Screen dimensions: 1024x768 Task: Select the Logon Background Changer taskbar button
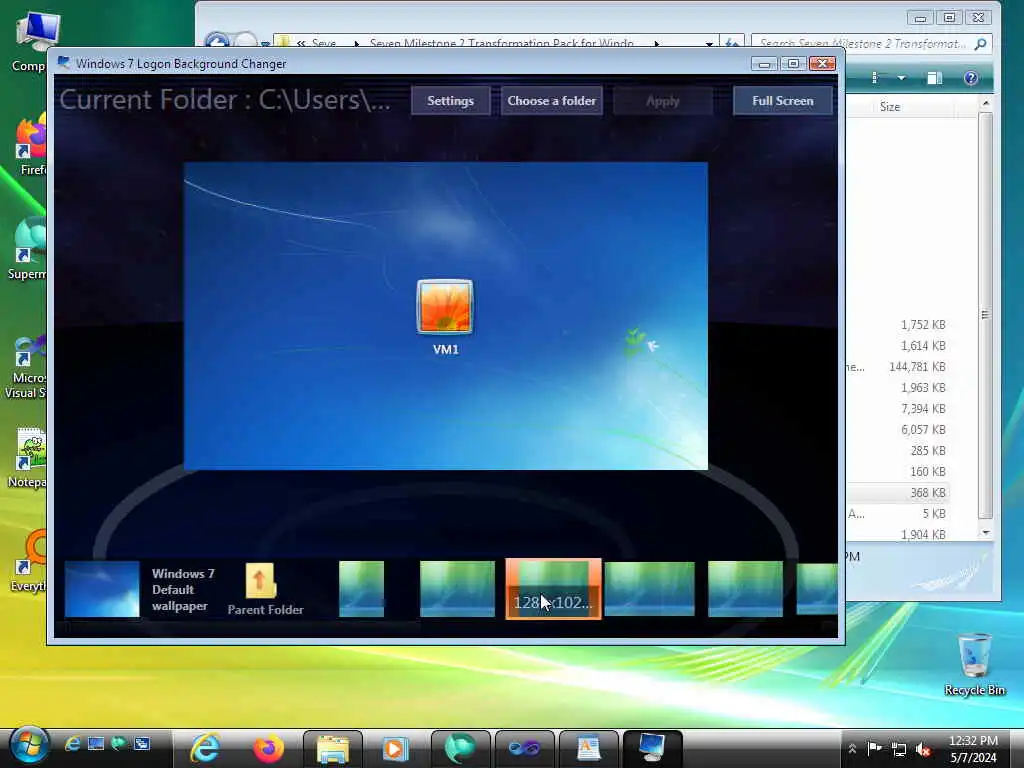point(652,748)
